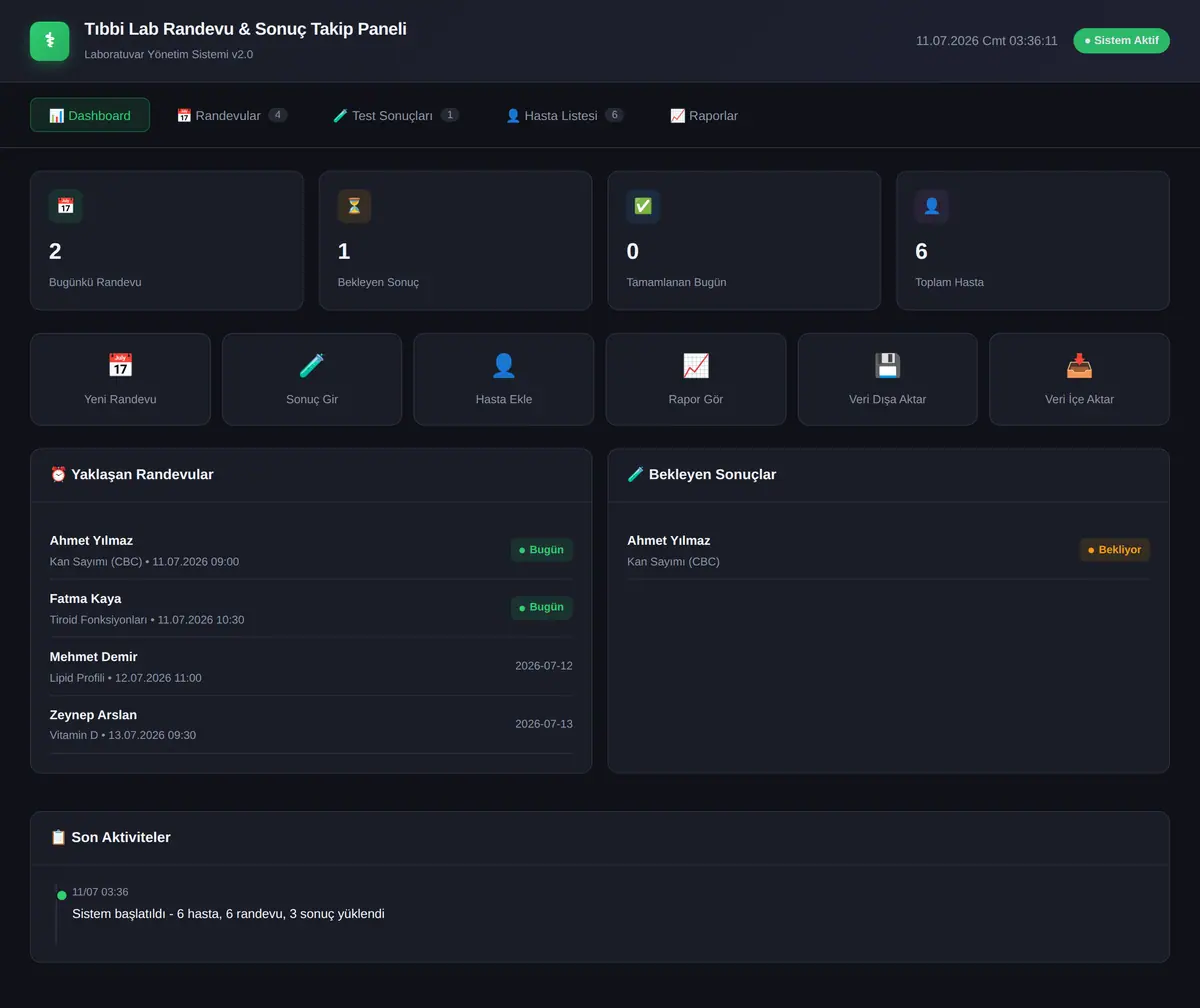Click the test tube icon above Sonuç Gir

(x=312, y=366)
